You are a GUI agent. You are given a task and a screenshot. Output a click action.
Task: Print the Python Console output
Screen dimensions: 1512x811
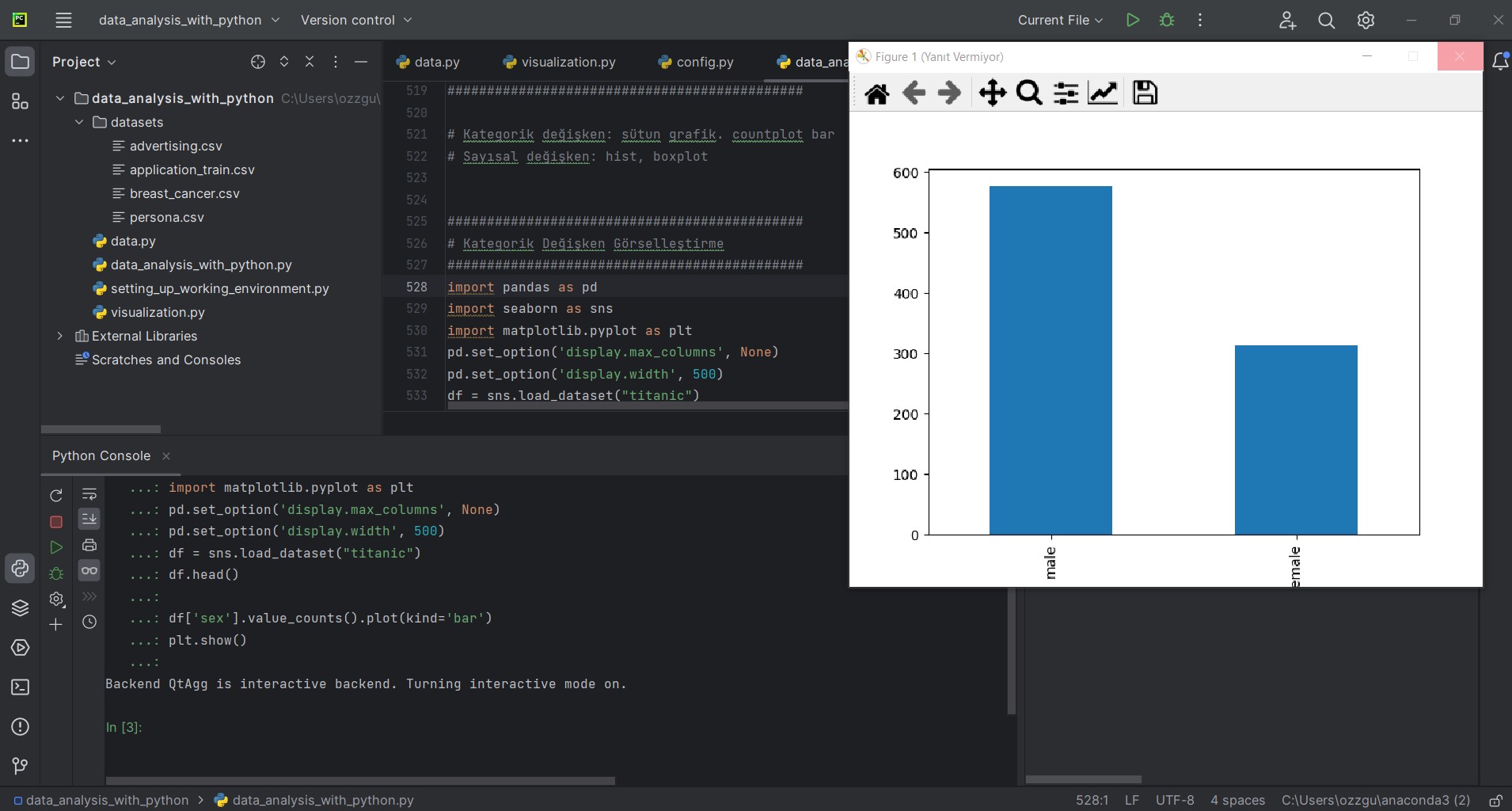89,546
